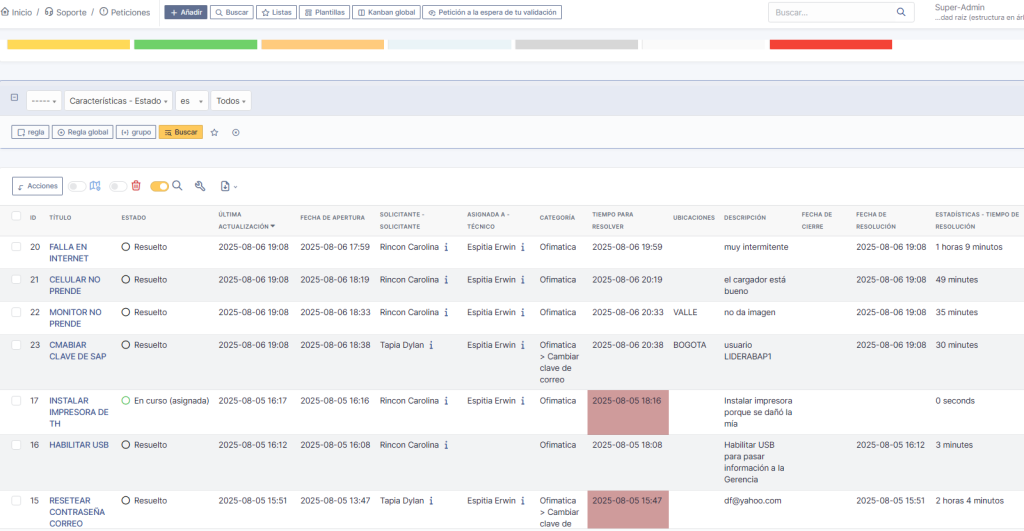
Task: Toggle the show deleted items switch
Action: coord(118,186)
